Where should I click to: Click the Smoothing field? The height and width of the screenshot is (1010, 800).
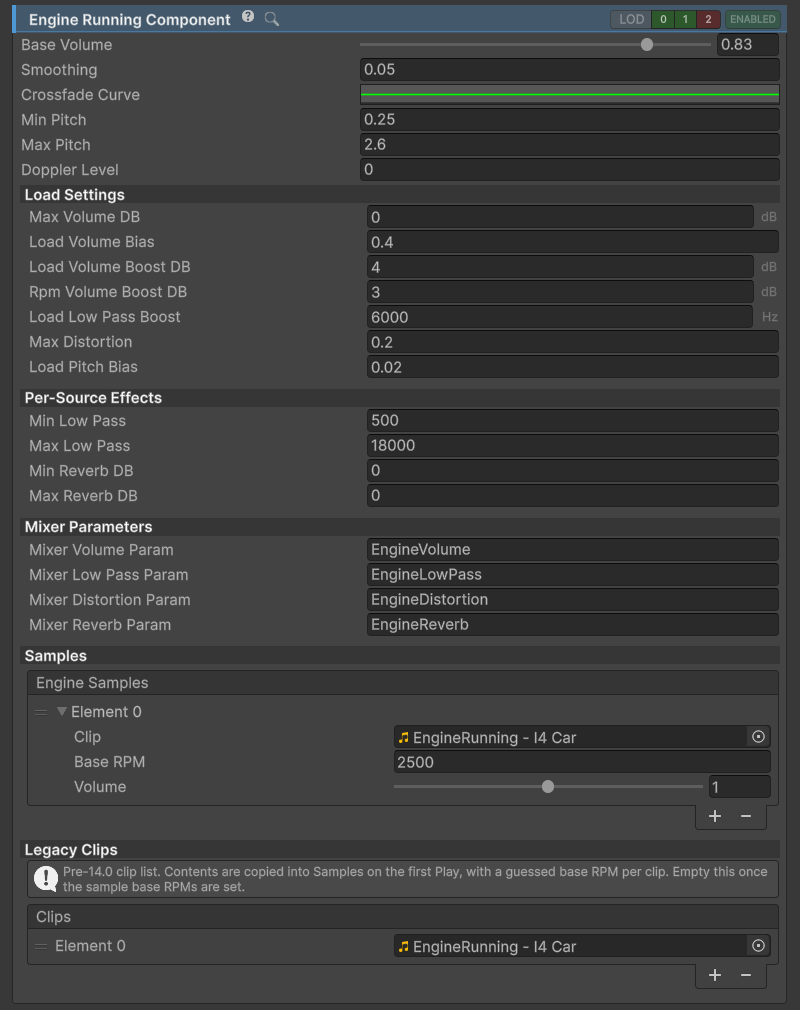point(569,70)
